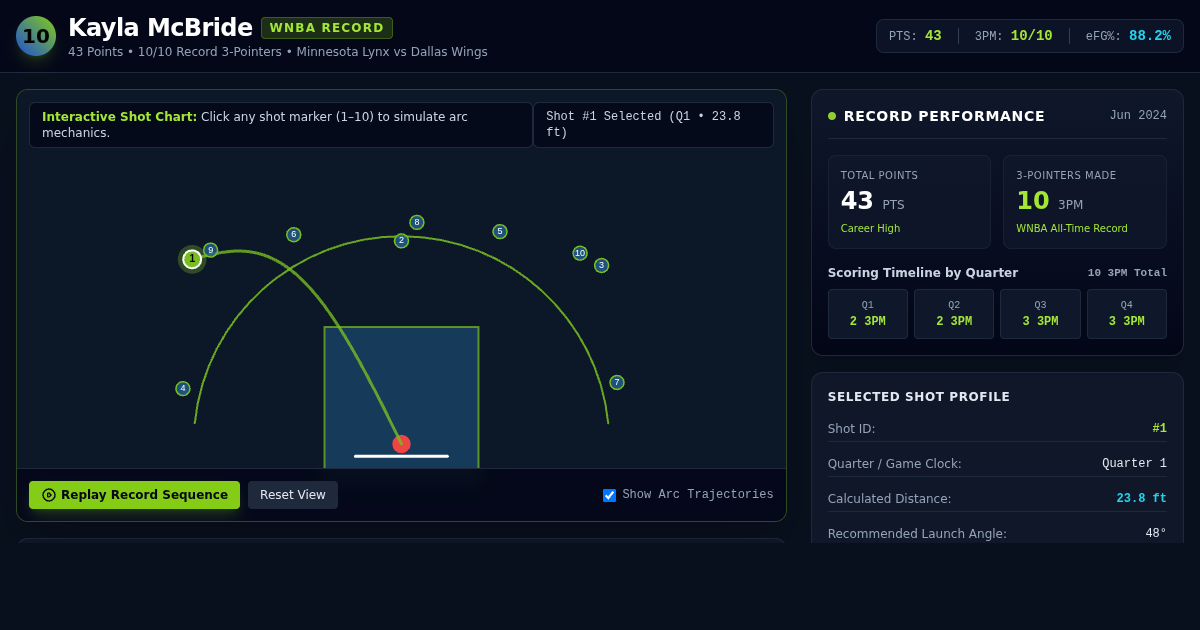This screenshot has width=1200, height=630.
Task: Click the 3-Pointers Made card
Action: click(1085, 202)
